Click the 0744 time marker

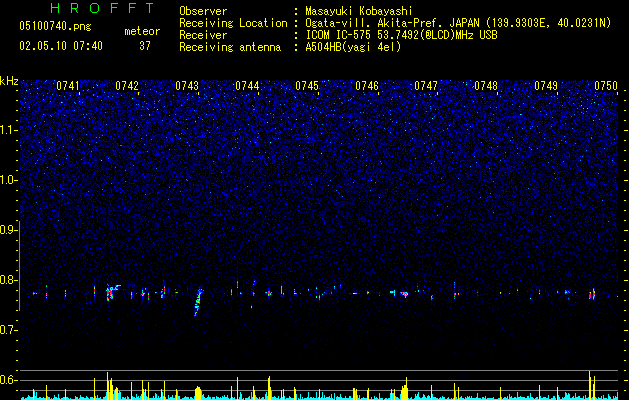point(247,86)
